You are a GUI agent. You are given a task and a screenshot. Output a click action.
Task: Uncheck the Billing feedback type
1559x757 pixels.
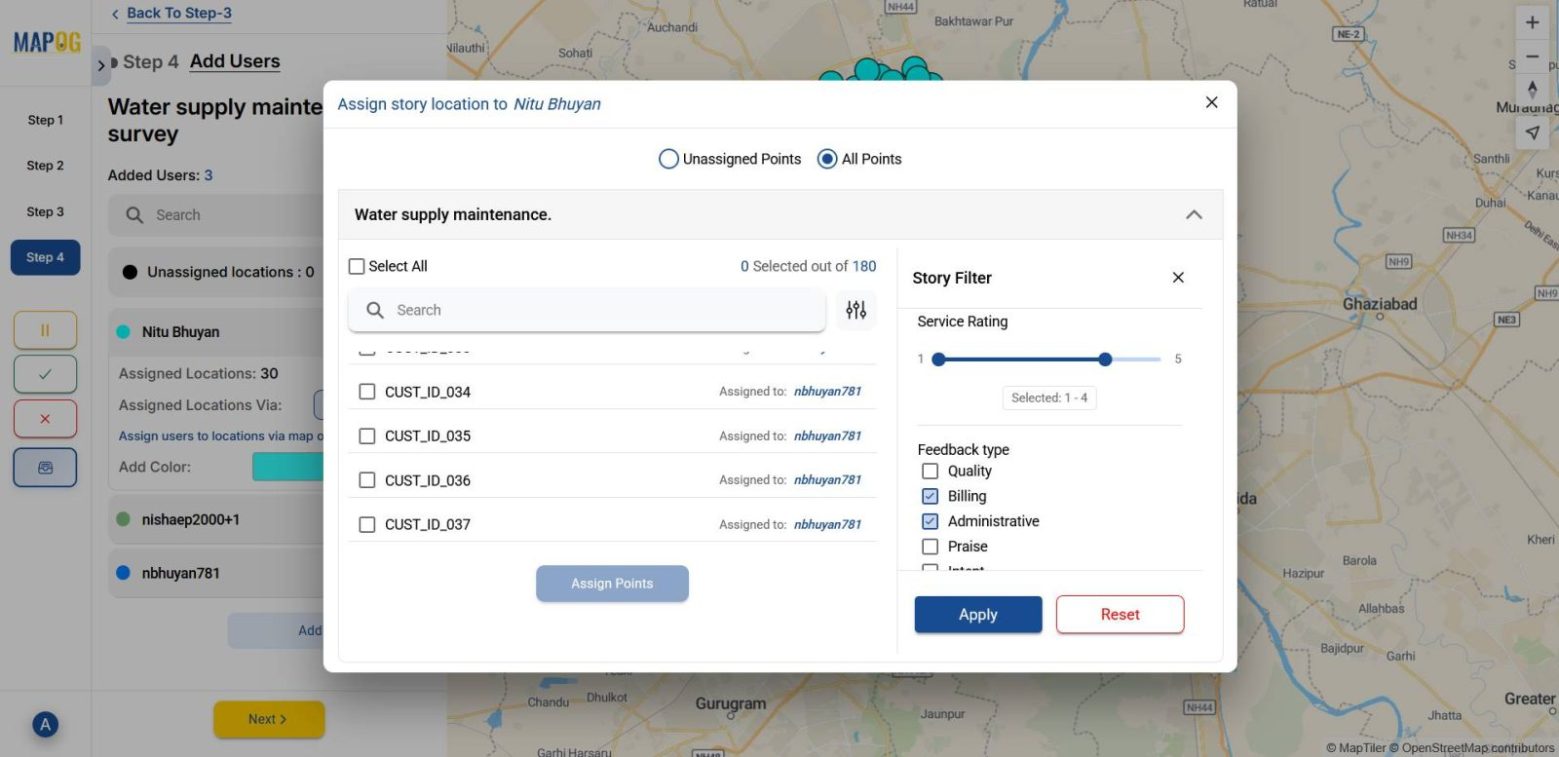tap(930, 496)
